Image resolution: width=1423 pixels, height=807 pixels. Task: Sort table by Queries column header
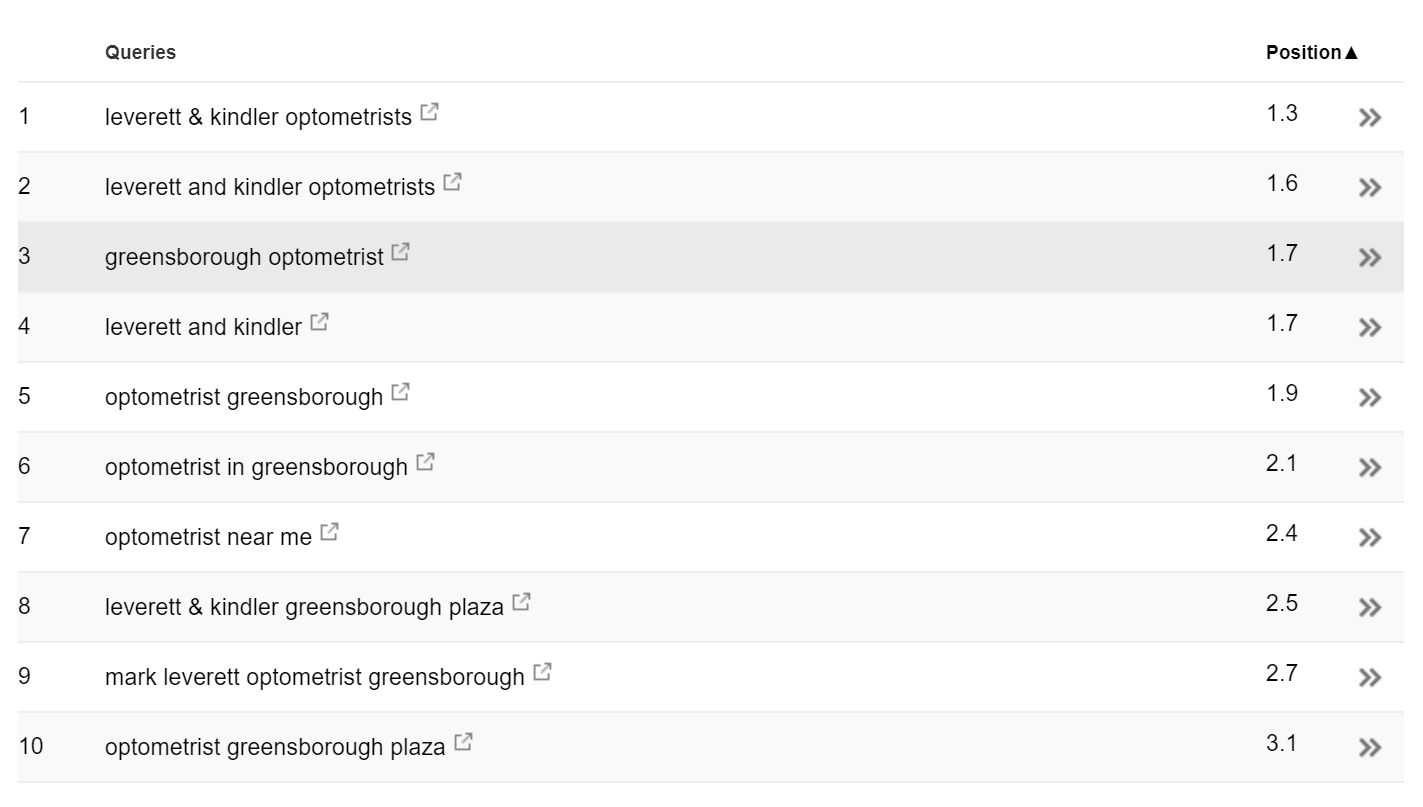pos(140,52)
